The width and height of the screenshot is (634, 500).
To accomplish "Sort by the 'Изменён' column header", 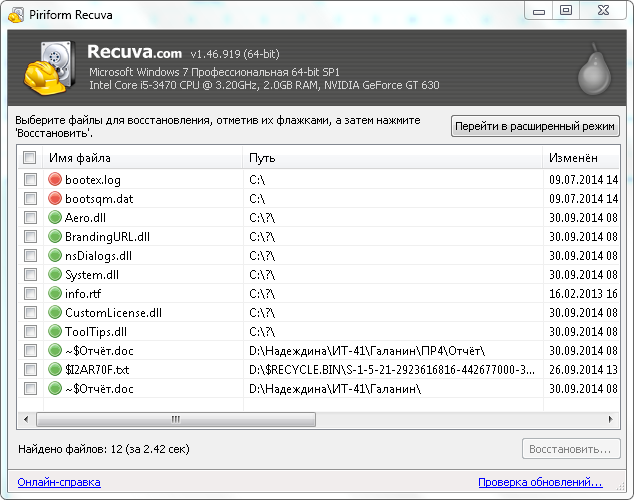I will (x=580, y=158).
